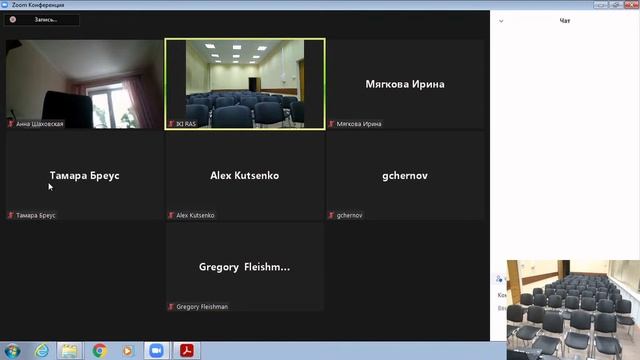Click the small 'Мягкова Ирина' name label
640x360 pixels.
(x=359, y=124)
